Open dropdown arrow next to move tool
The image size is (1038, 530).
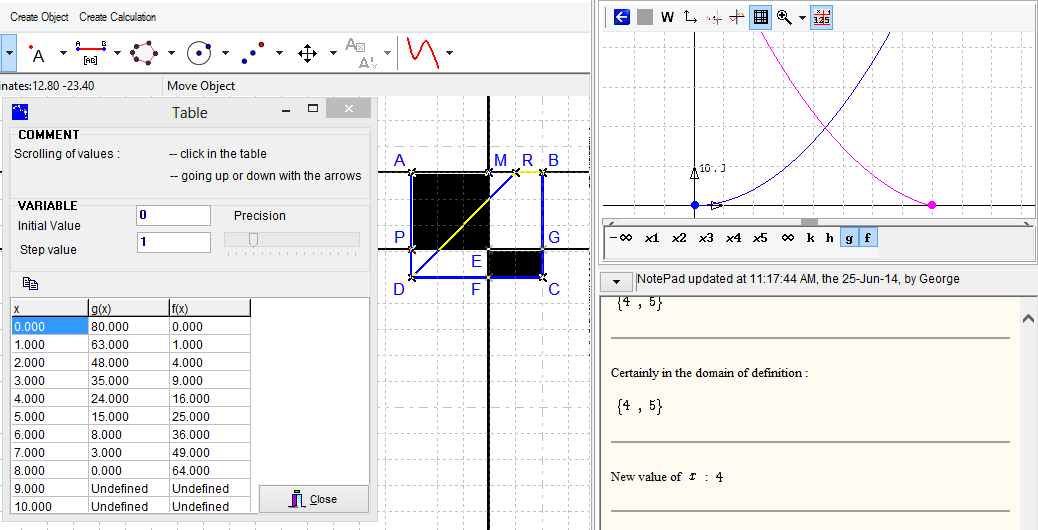click(x=333, y=53)
